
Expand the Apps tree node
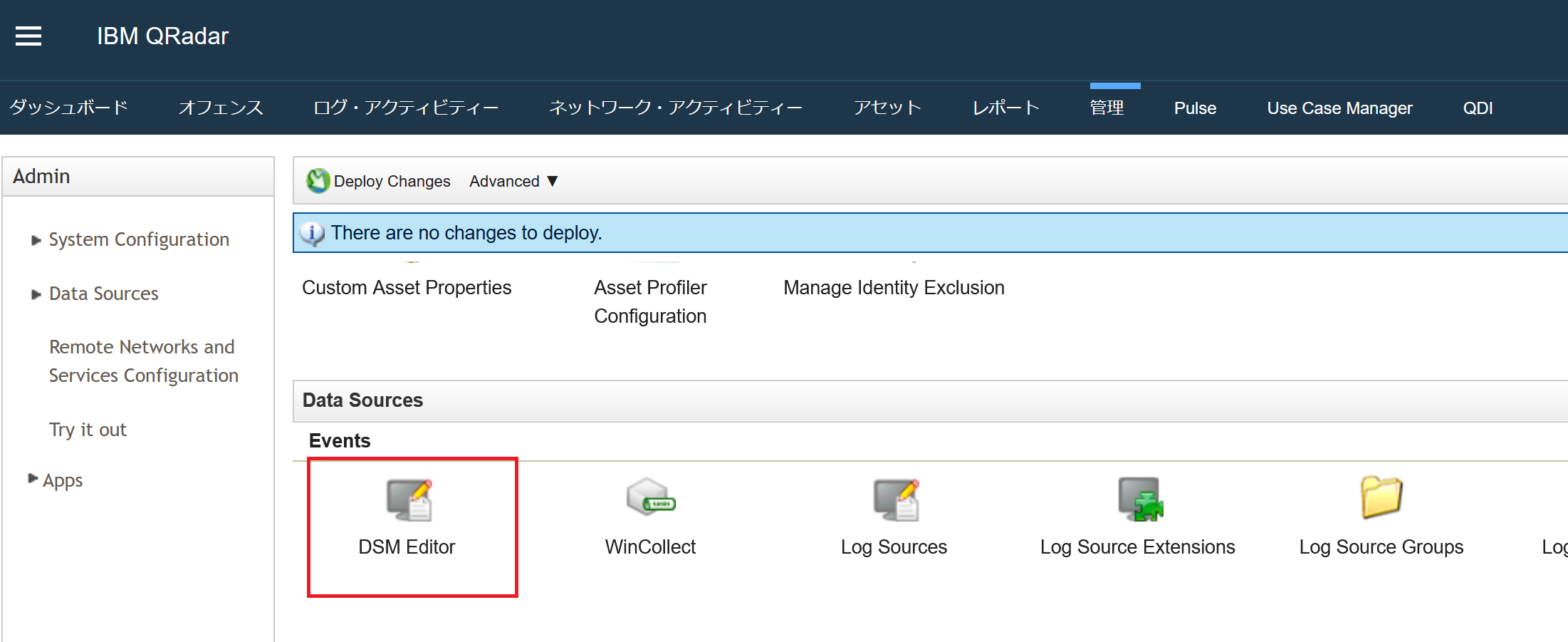pyautogui.click(x=33, y=478)
